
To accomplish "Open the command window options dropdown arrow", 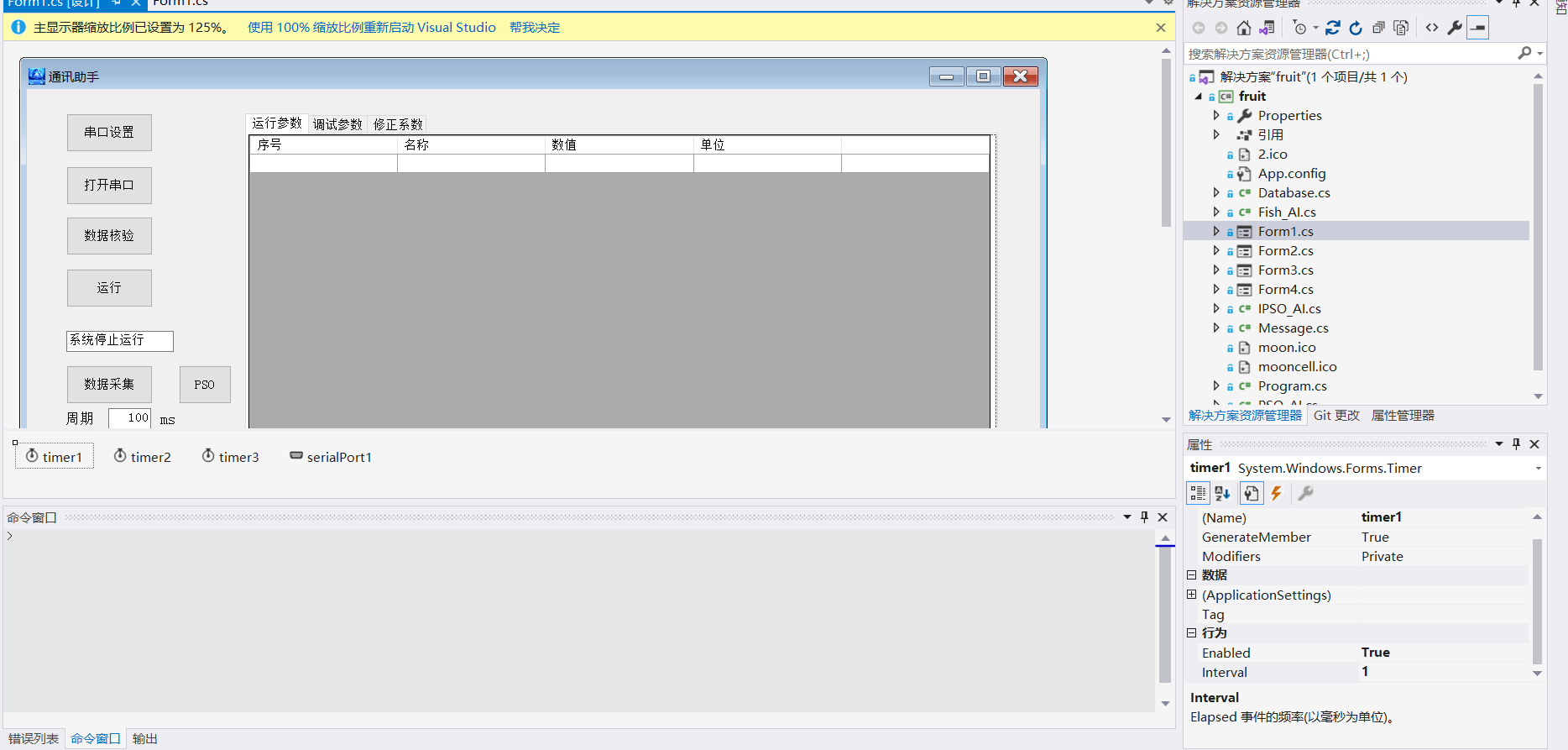I will [1127, 517].
